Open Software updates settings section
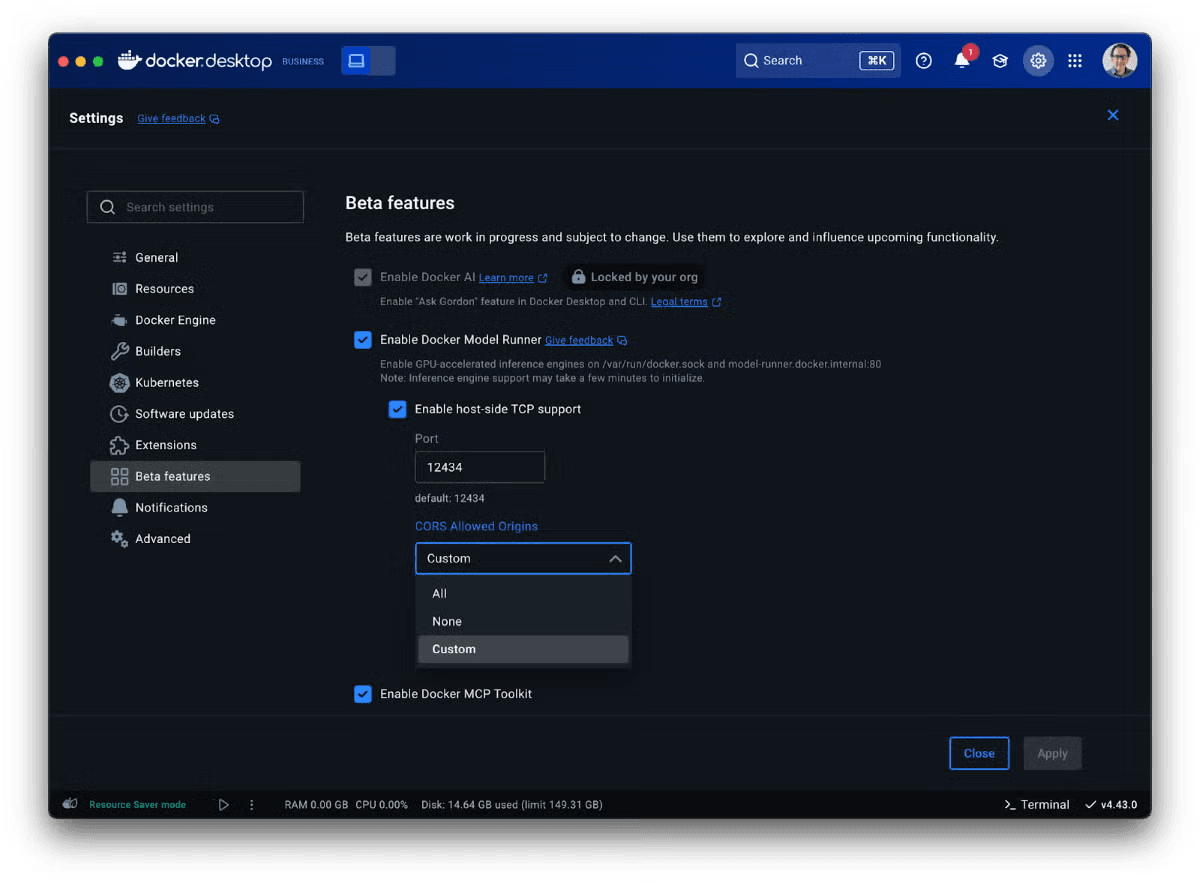 click(195, 414)
